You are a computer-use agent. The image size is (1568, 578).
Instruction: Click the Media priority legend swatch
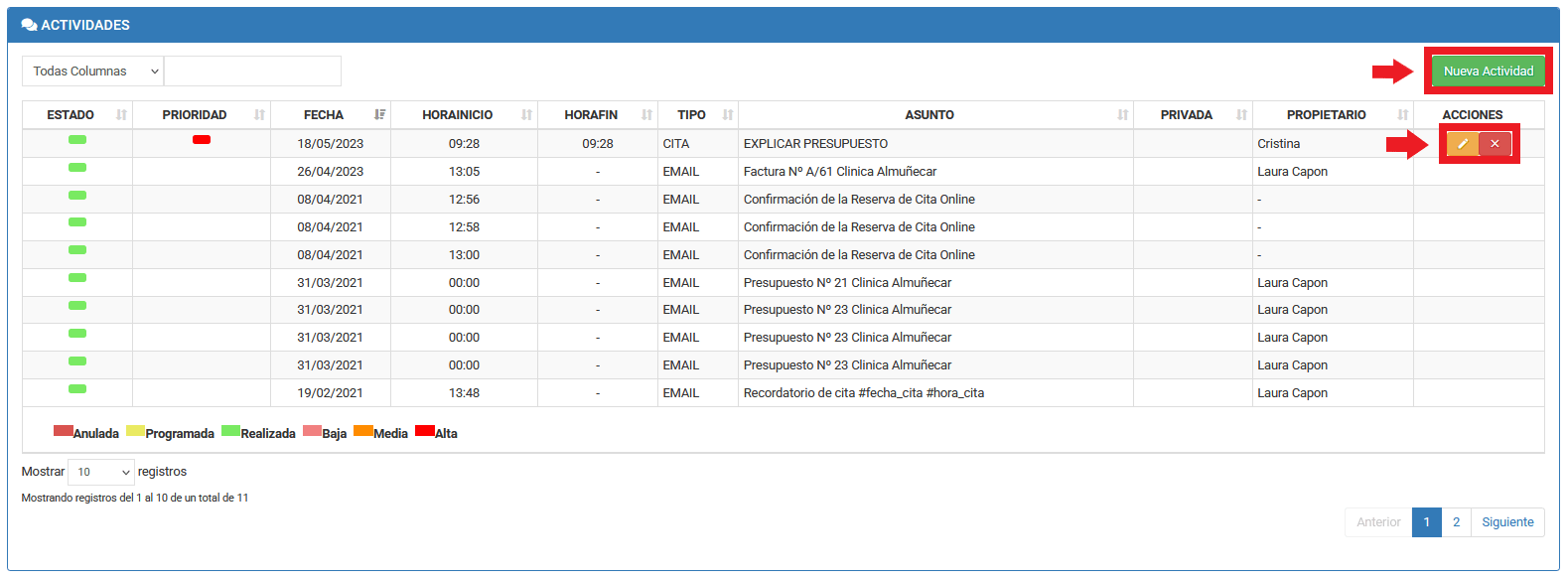[363, 431]
